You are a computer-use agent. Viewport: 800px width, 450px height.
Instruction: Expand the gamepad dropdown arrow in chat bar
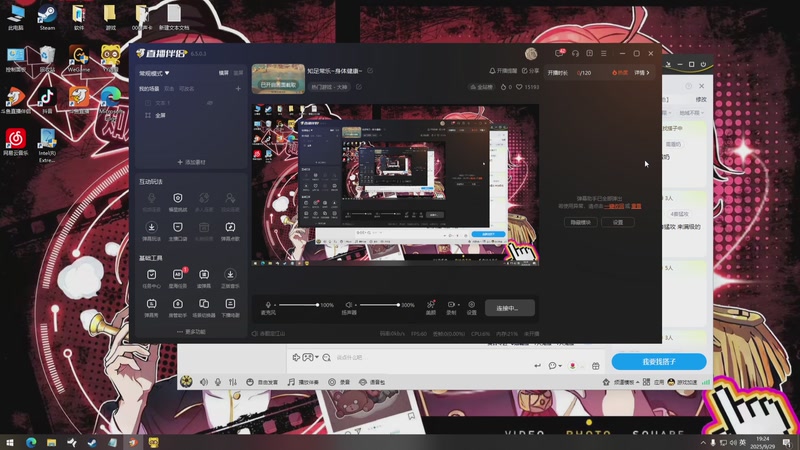(316, 357)
